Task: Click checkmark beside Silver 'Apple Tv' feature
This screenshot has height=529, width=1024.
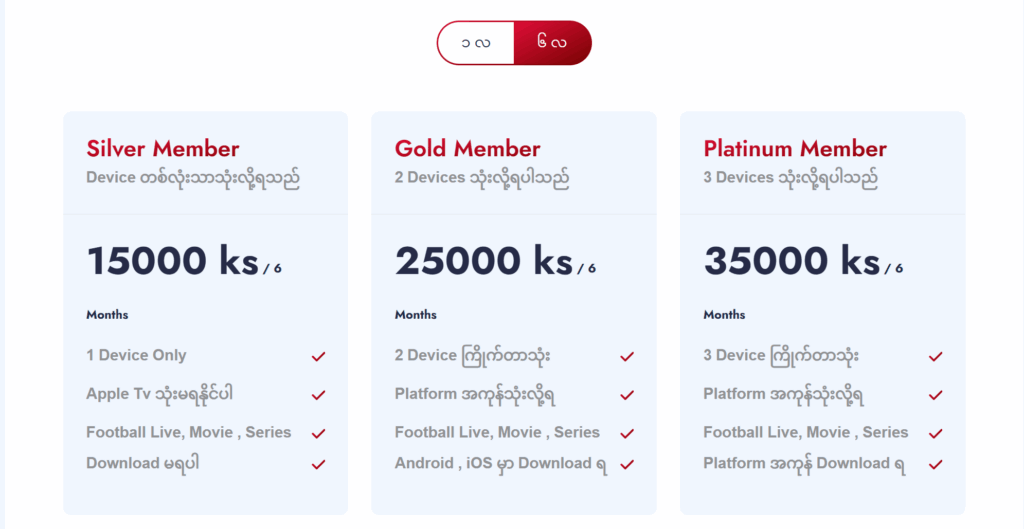Action: [x=318, y=395]
